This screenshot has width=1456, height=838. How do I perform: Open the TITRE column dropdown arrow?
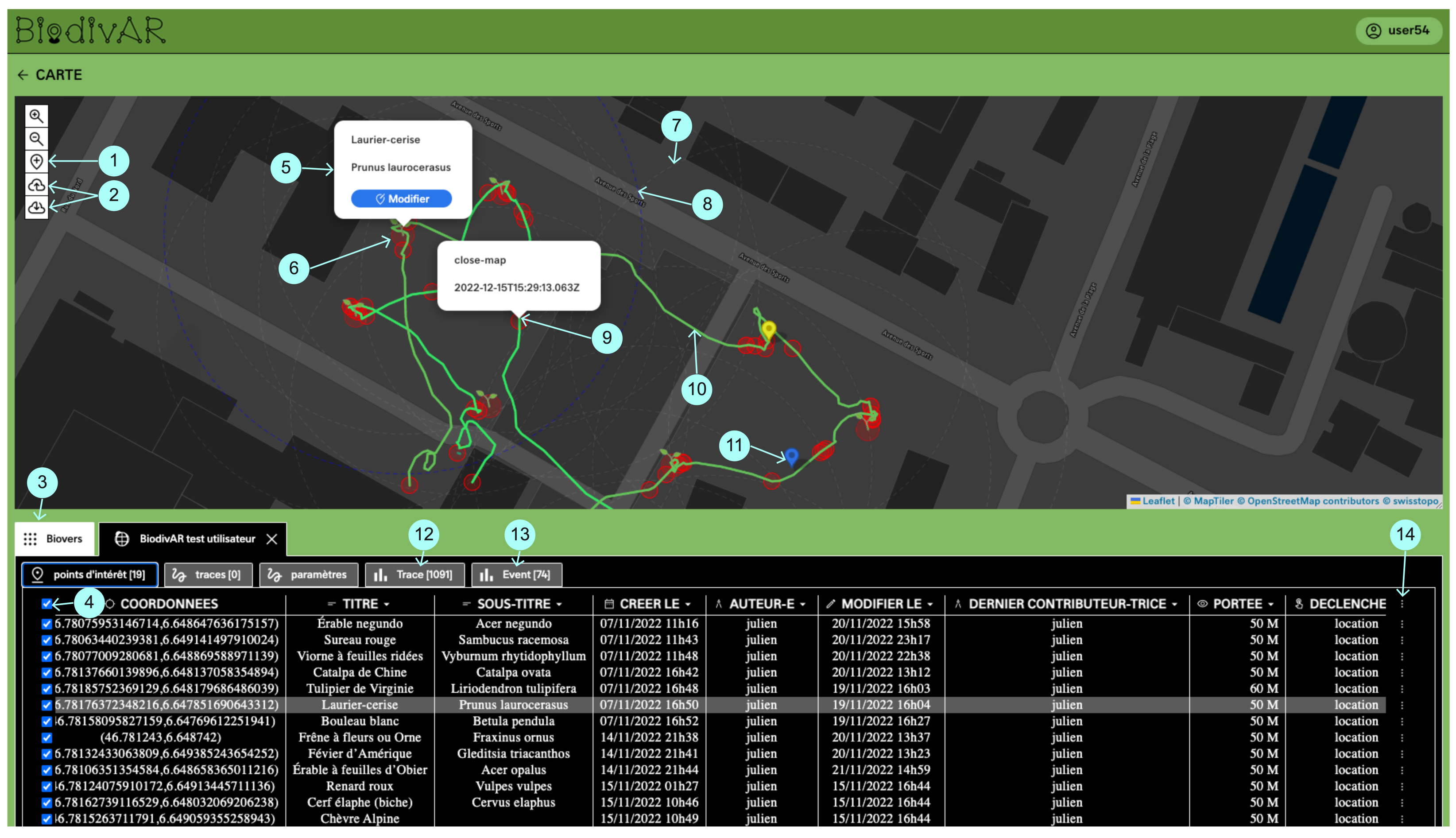point(387,604)
